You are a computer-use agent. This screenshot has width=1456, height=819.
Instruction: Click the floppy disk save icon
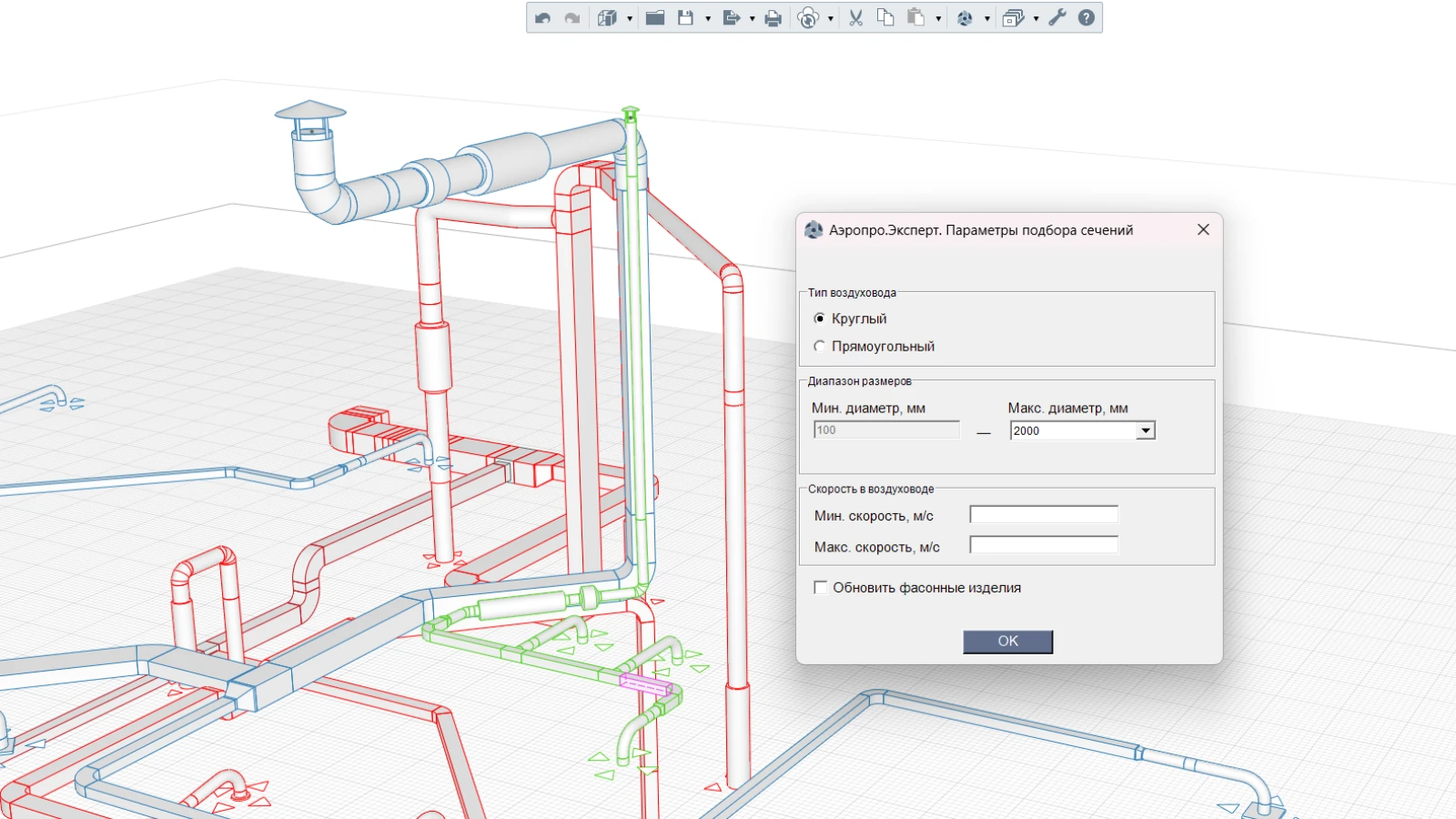(686, 18)
